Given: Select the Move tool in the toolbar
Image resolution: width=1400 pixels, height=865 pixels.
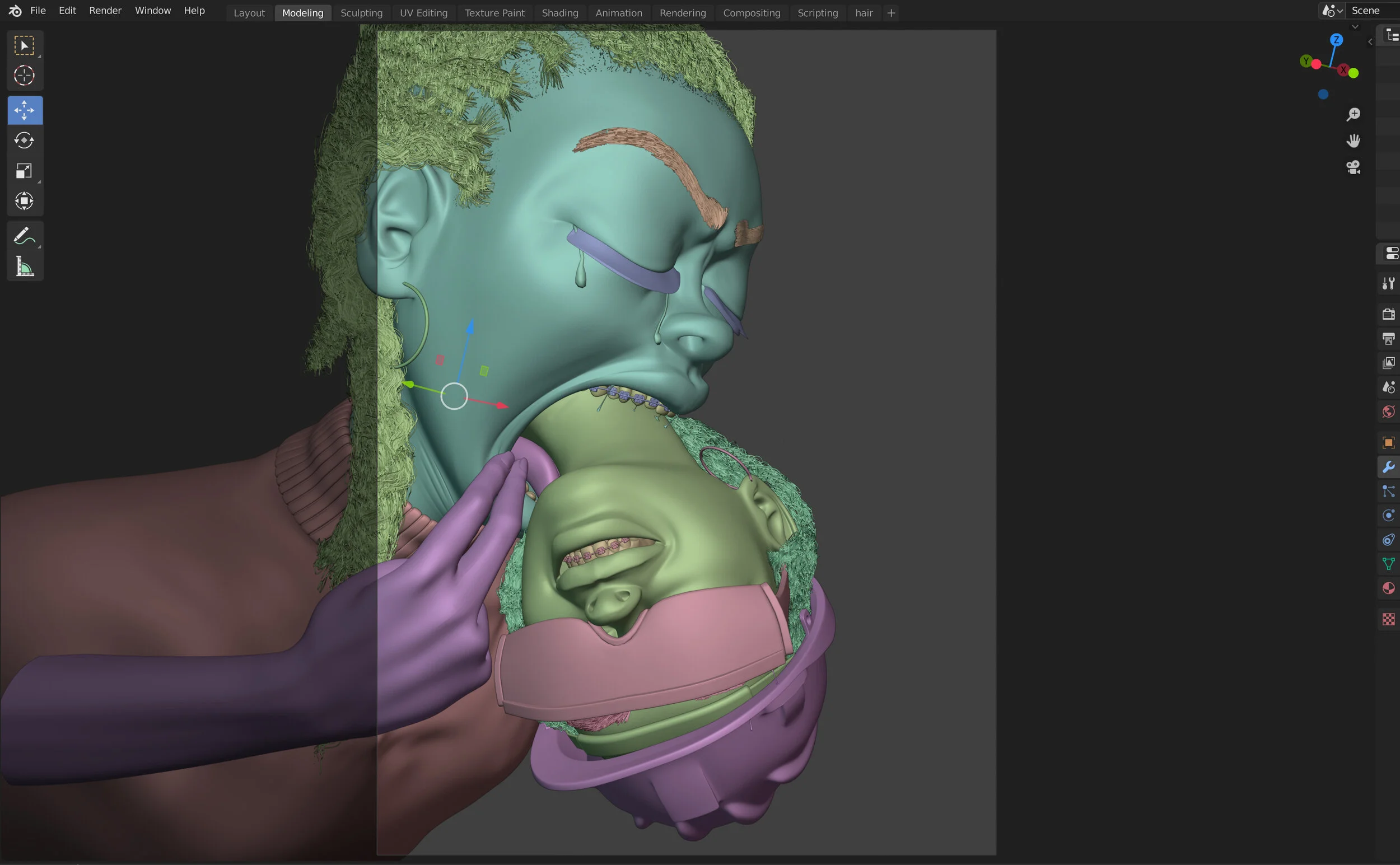Looking at the screenshot, I should click(25, 110).
